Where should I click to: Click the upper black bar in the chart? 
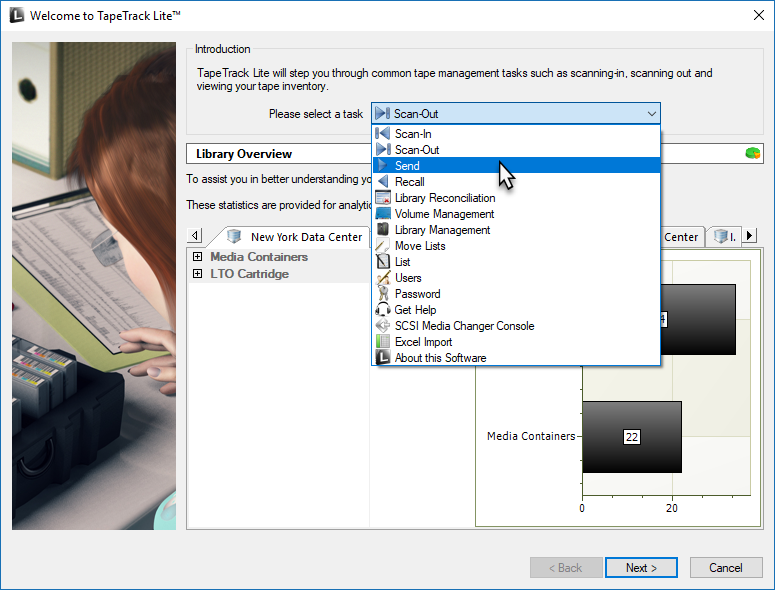(698, 319)
